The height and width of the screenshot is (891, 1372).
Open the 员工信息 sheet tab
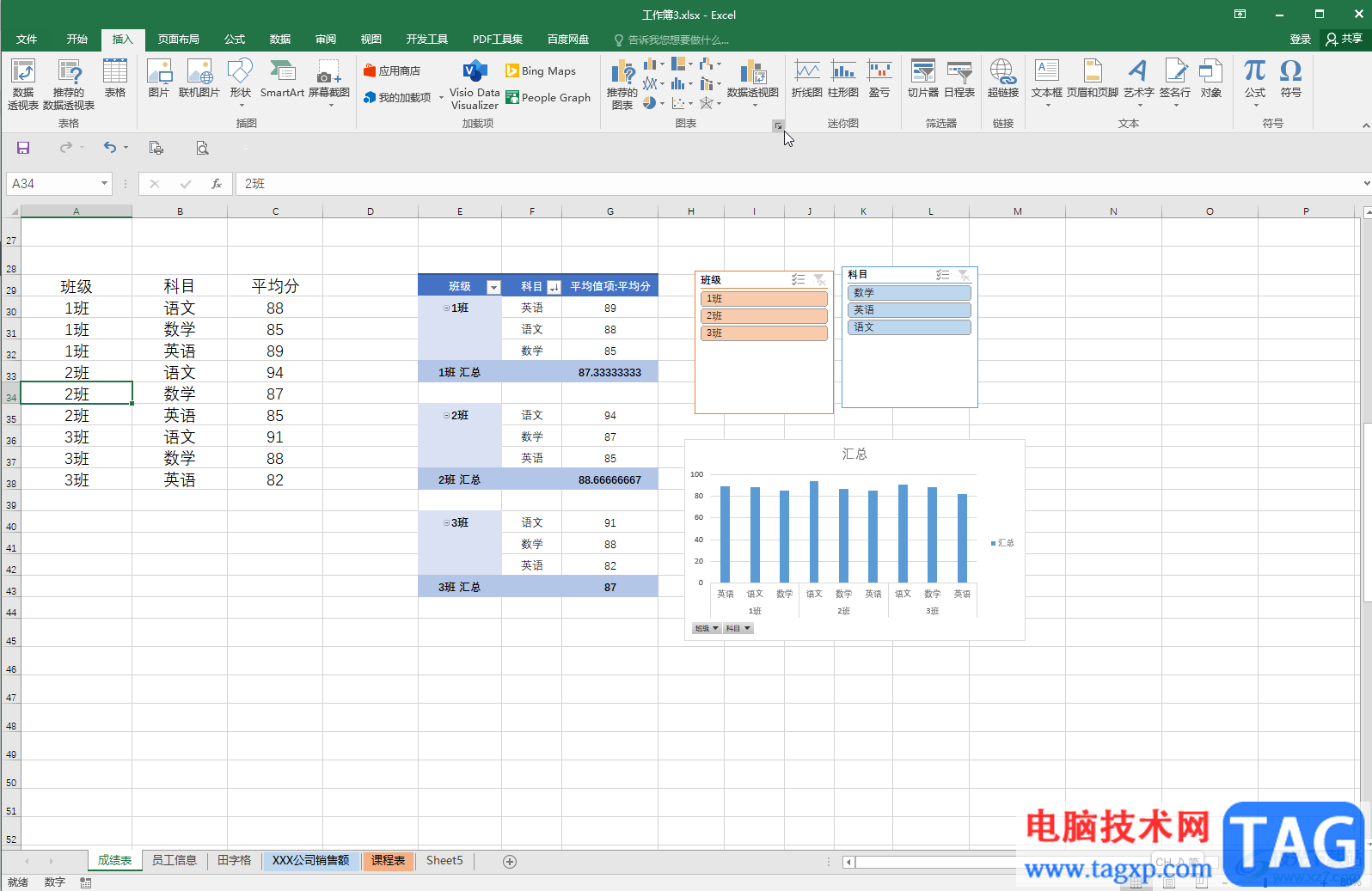click(175, 860)
